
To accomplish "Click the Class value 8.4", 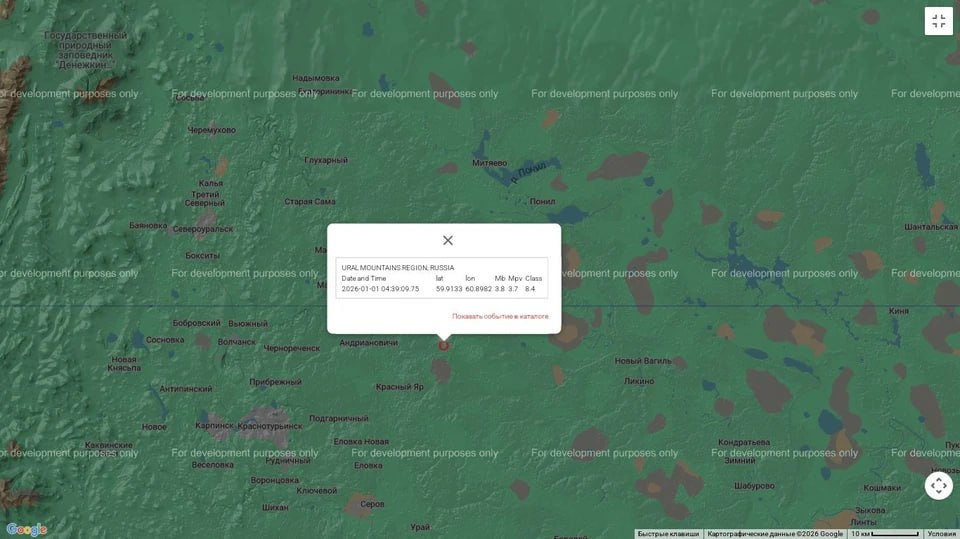I will 530,289.
